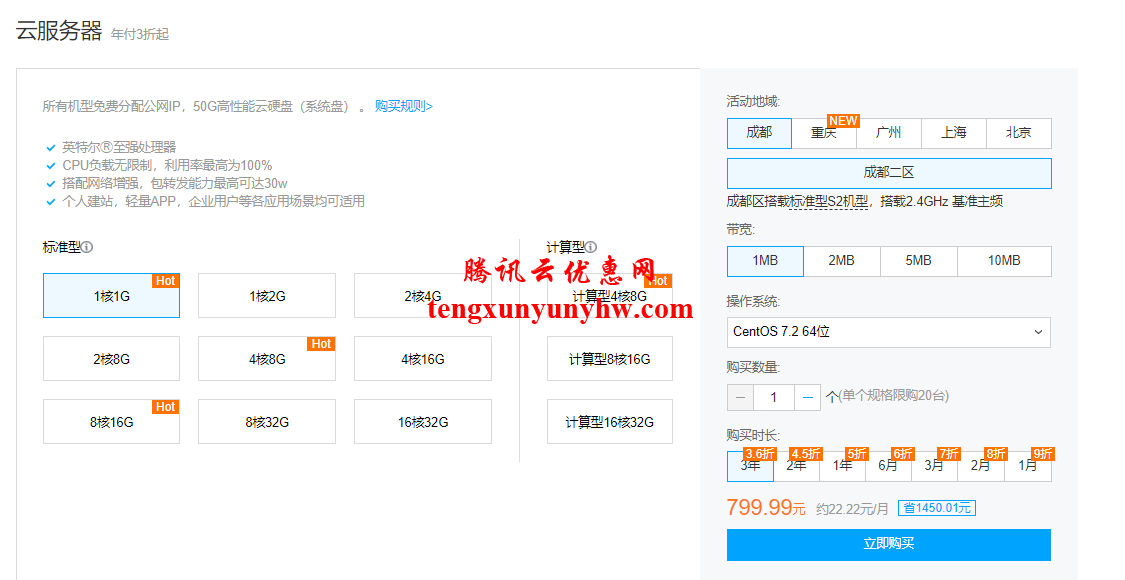Pick the 4核16G configuration
Viewport: 1125px width, 580px height.
pyautogui.click(x=423, y=359)
